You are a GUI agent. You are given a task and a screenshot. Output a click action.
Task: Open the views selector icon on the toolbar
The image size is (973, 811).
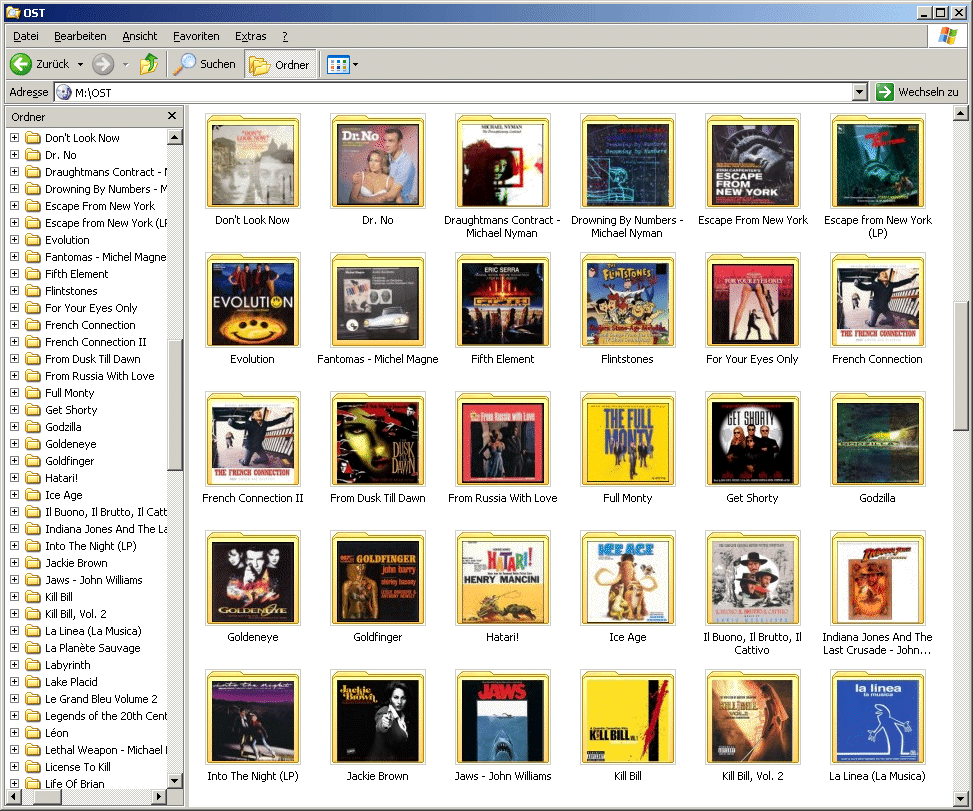333,63
